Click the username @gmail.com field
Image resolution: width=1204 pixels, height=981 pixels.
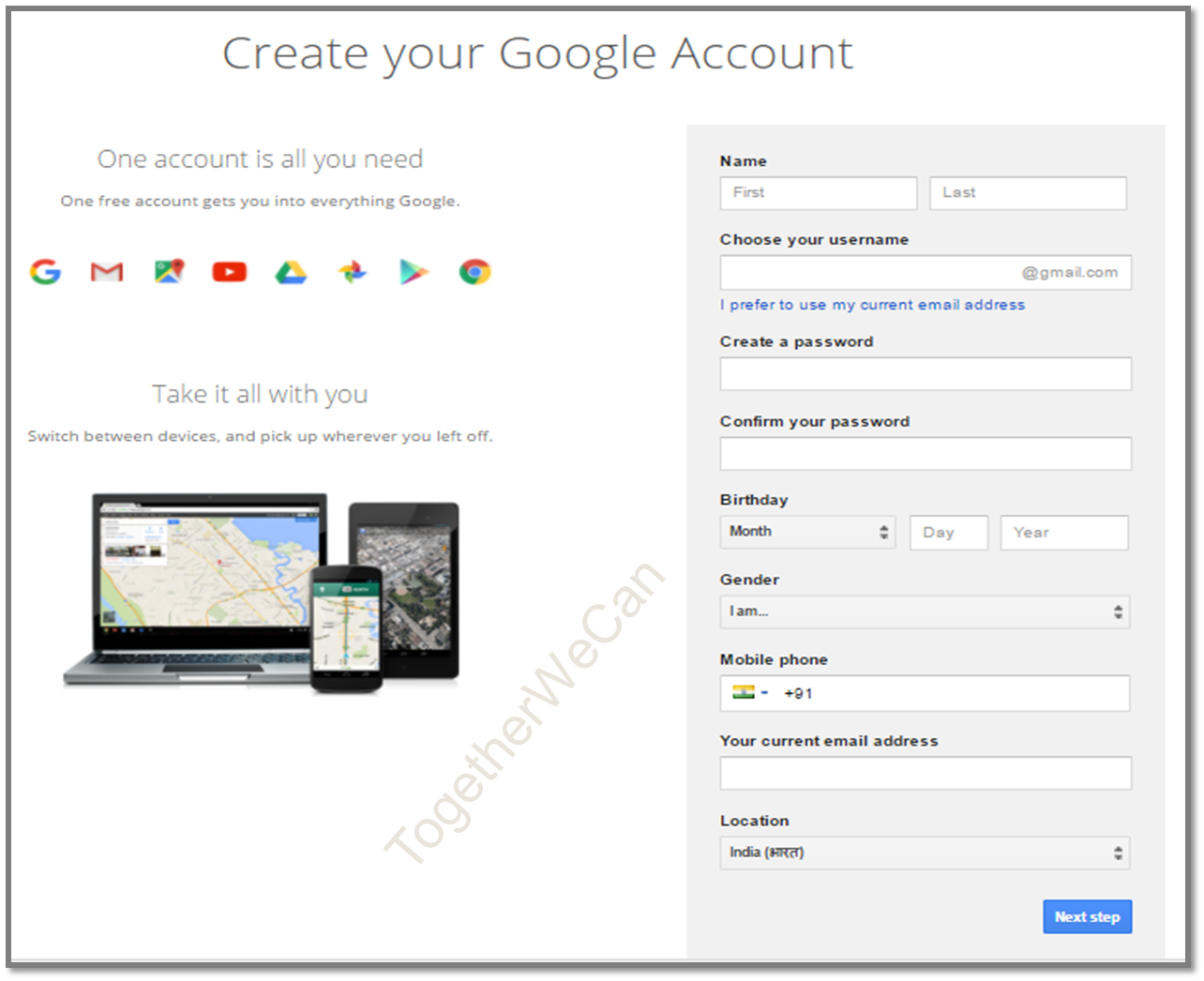[926, 273]
